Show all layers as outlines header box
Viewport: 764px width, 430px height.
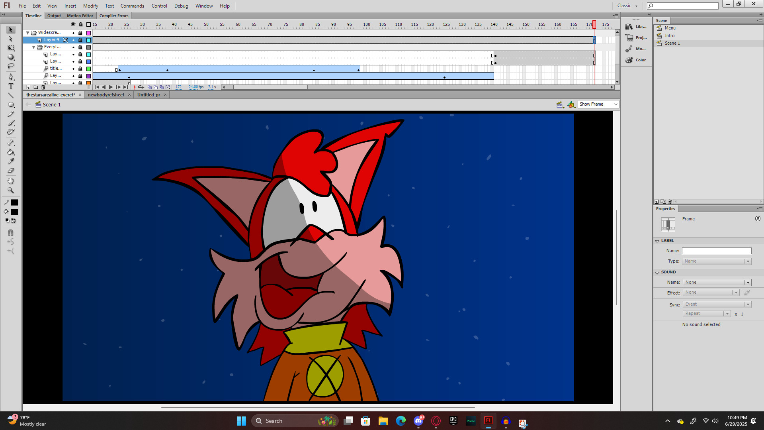click(x=88, y=24)
